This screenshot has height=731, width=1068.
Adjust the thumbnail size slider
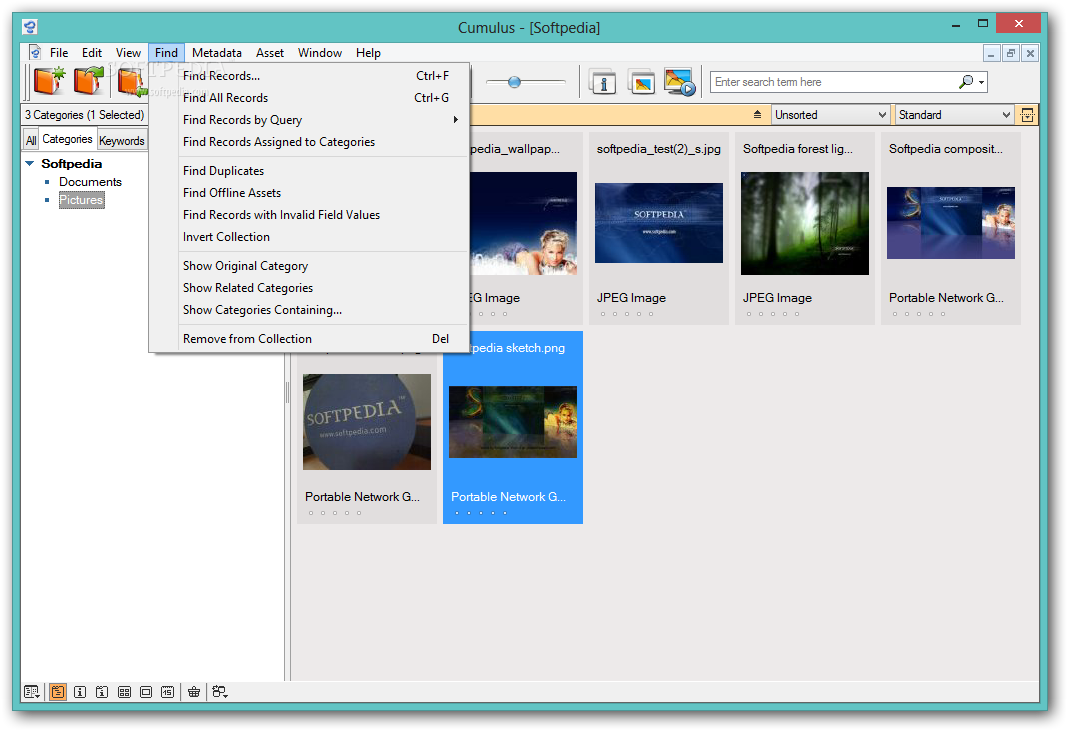point(514,82)
